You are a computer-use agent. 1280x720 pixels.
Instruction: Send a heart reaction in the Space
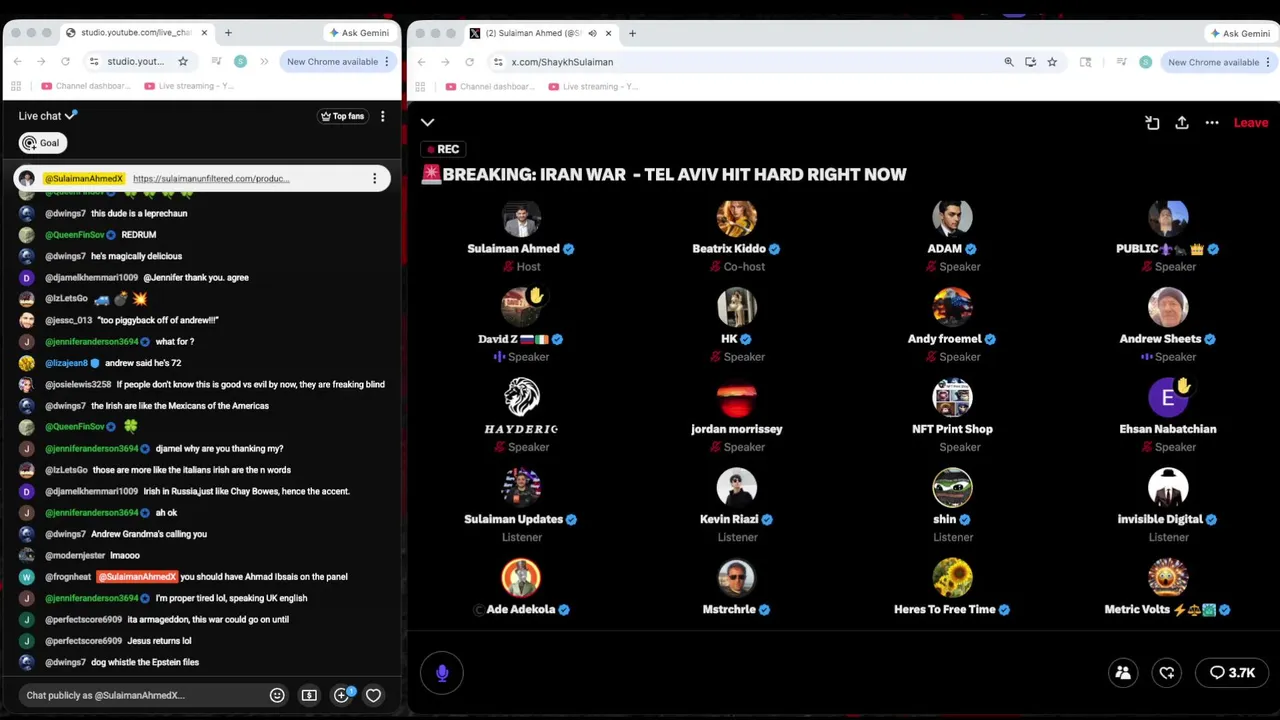[1166, 673]
